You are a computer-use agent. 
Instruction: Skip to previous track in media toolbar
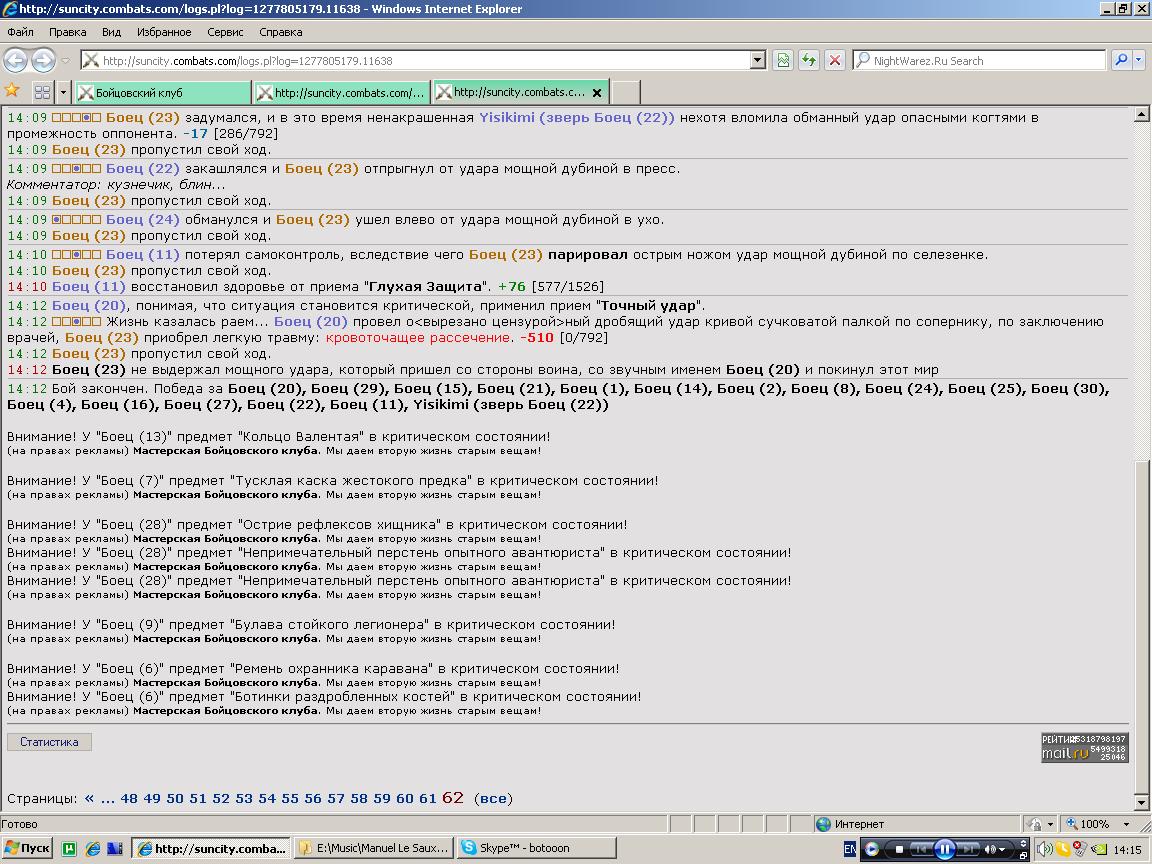click(x=921, y=849)
